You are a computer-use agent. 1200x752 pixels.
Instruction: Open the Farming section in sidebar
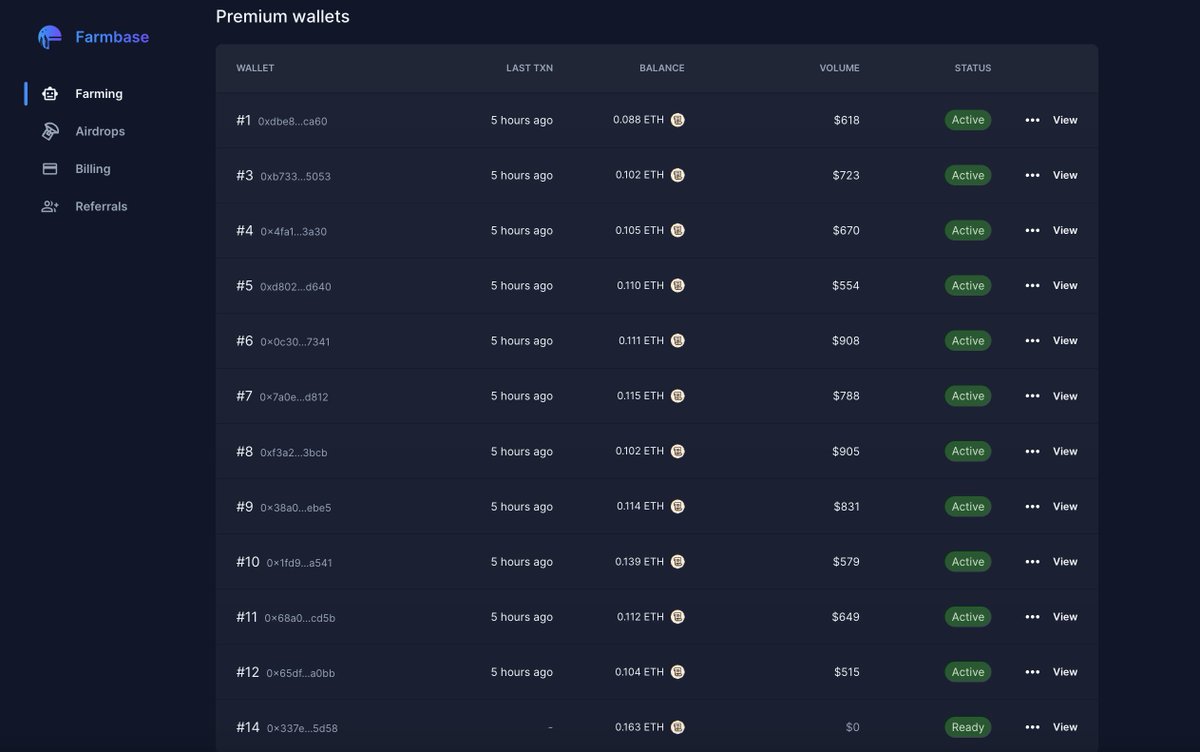coord(98,94)
